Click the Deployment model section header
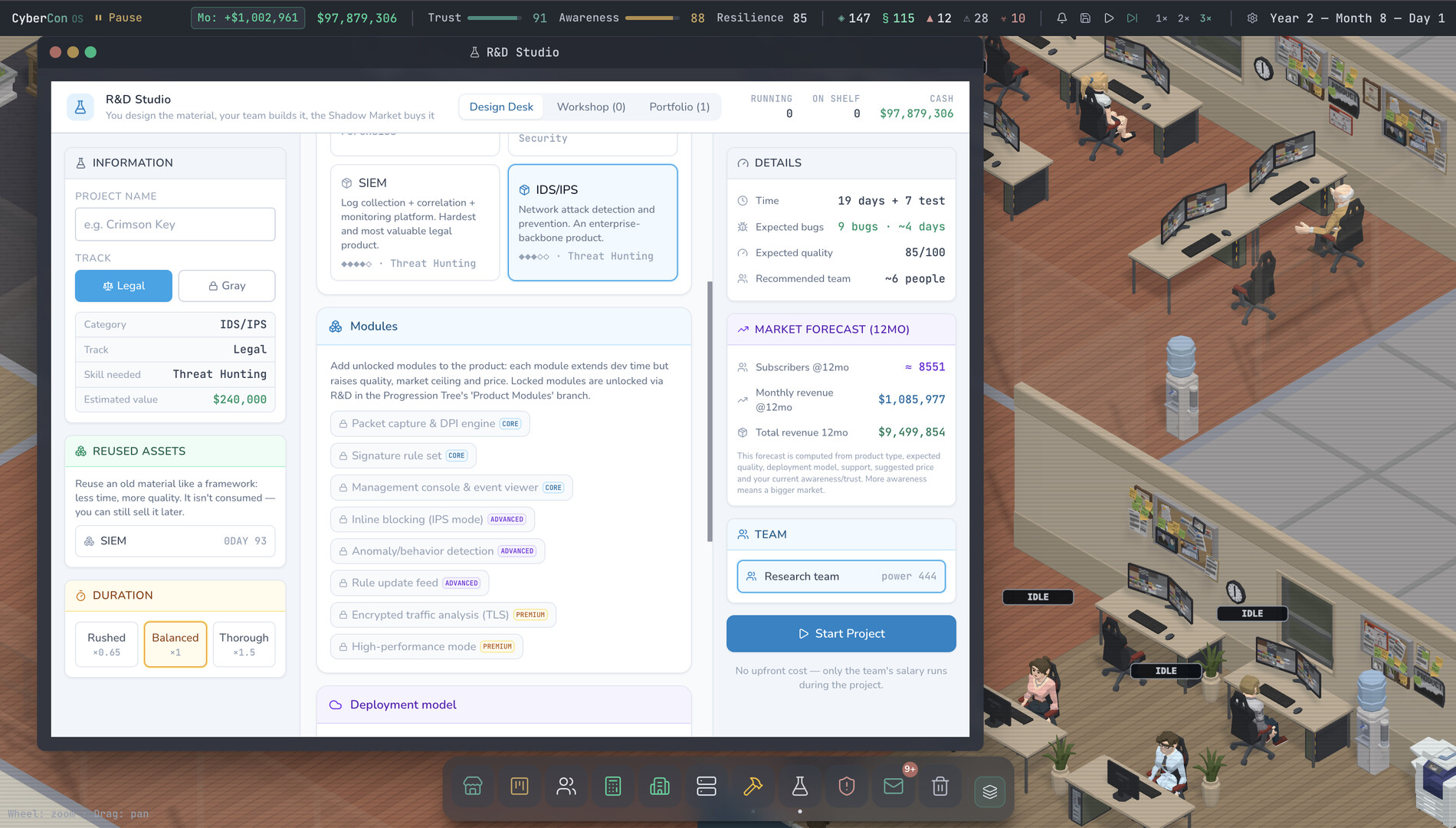Image resolution: width=1456 pixels, height=828 pixels. 503,705
